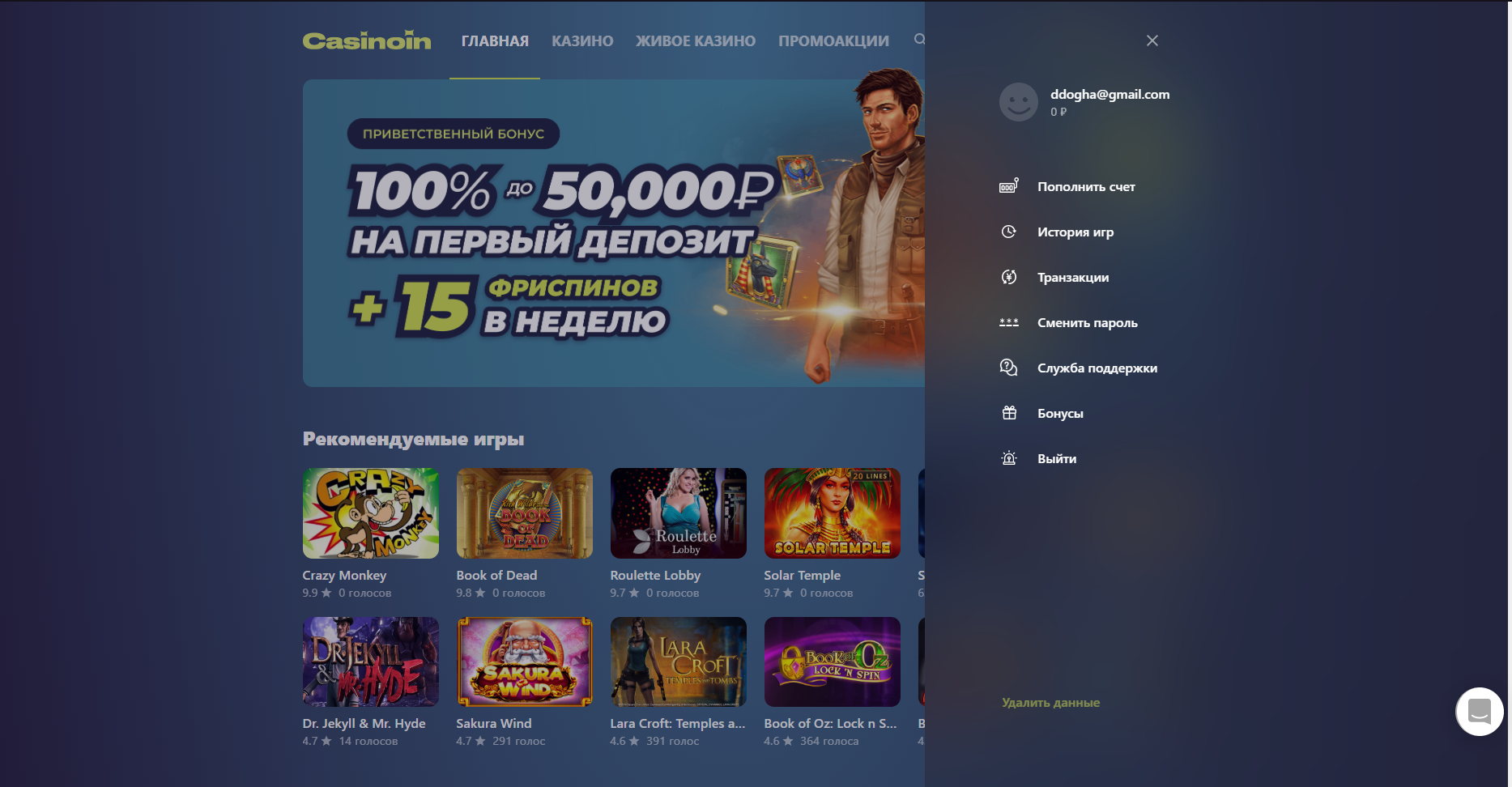Click the support service chat icon
This screenshot has width=1512, height=787.
(x=1008, y=368)
